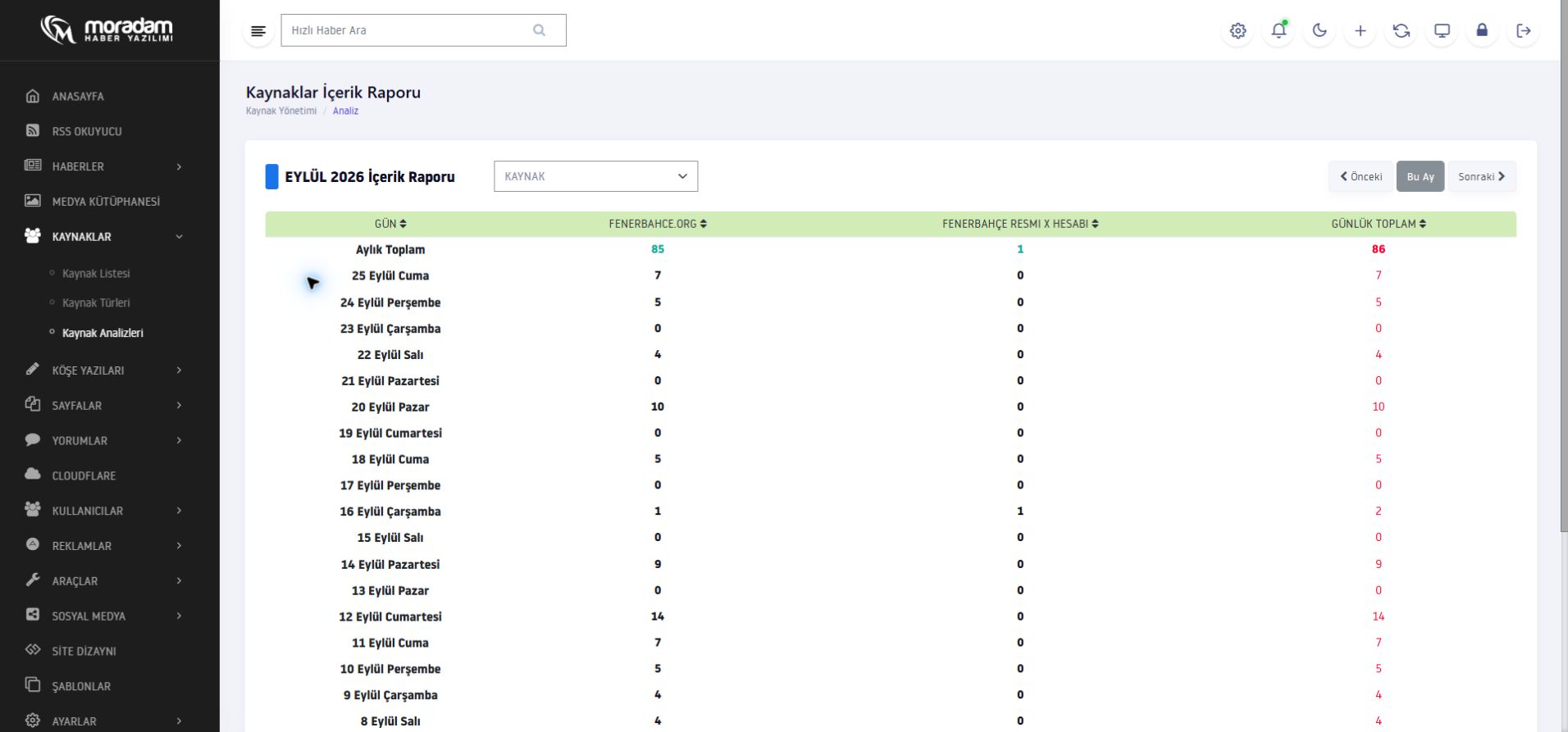
Task: Toggle dark mode moon icon
Action: click(1320, 31)
